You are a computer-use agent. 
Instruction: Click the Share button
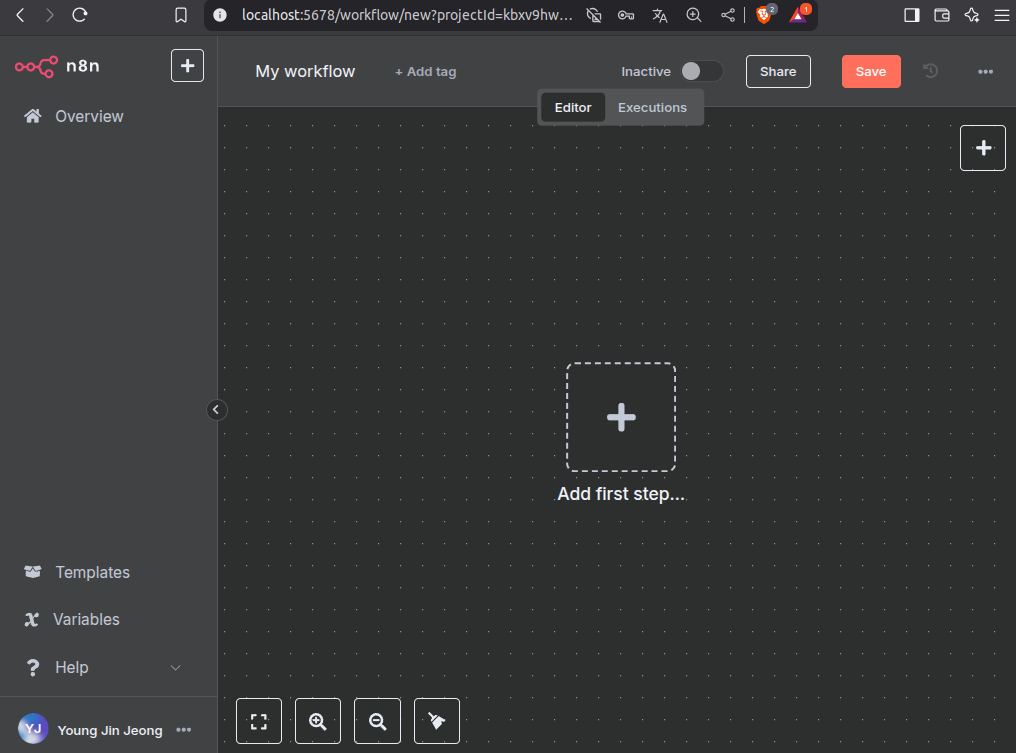pos(778,71)
